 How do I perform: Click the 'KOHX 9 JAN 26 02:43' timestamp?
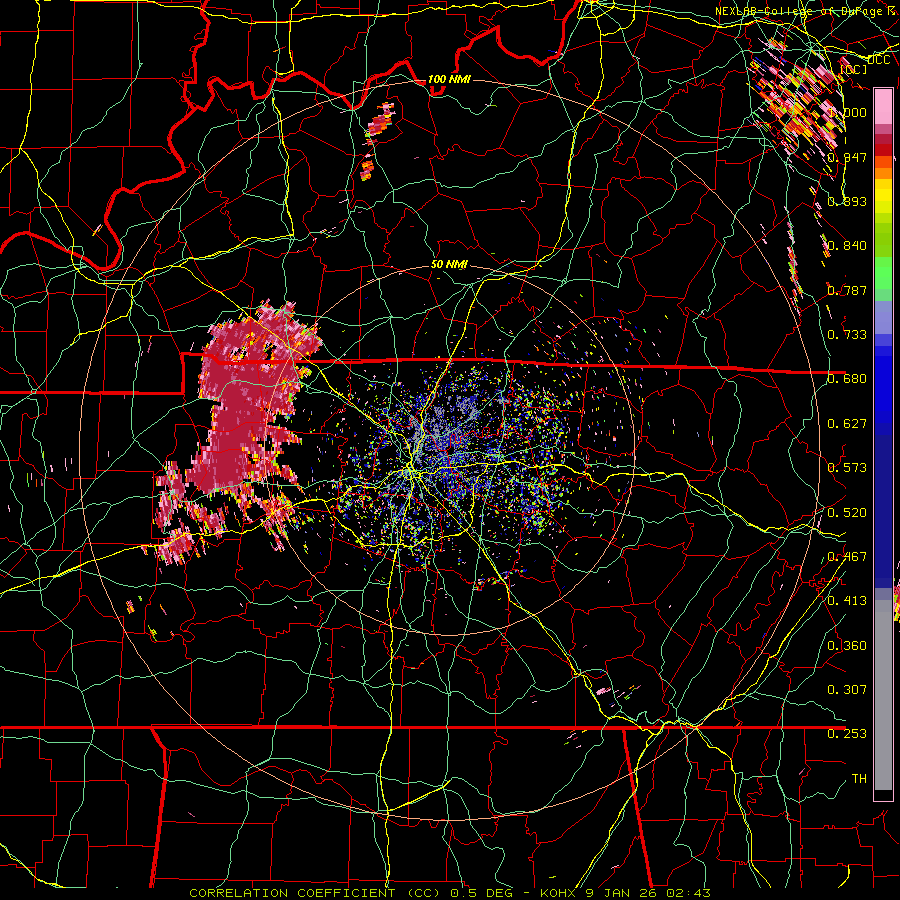tap(626, 893)
